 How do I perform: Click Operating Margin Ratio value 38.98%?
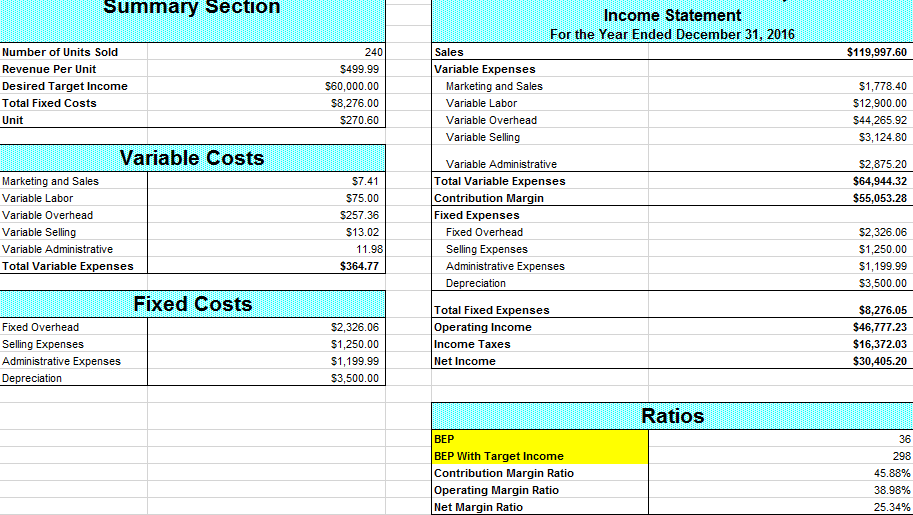892,490
